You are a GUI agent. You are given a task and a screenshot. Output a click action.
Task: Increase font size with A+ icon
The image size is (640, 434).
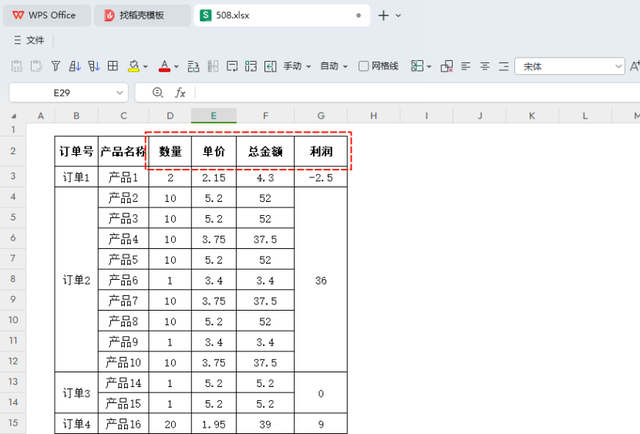[635, 66]
